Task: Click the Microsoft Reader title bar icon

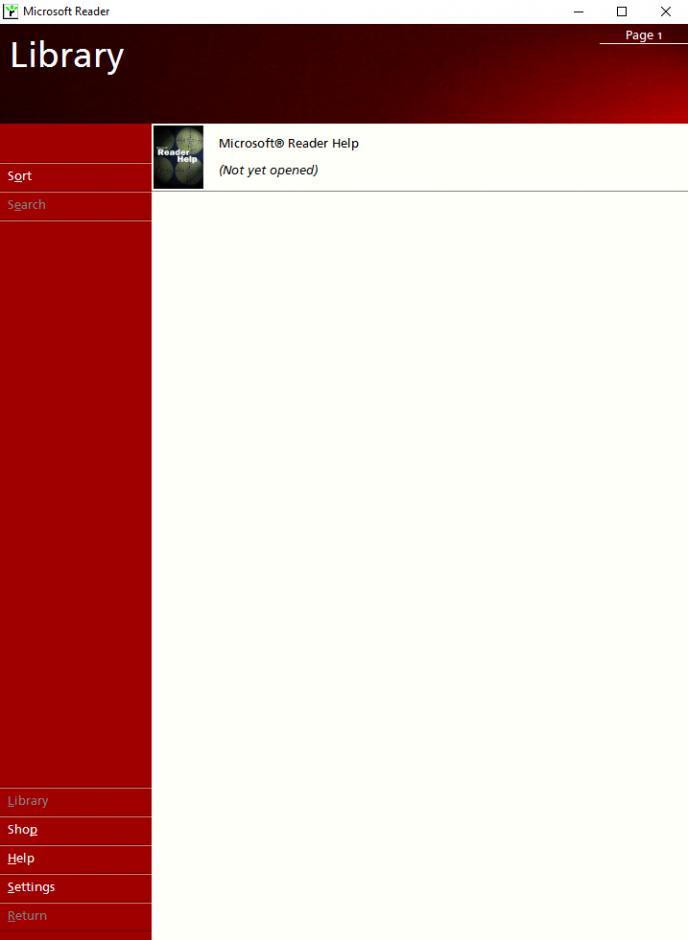Action: click(11, 11)
